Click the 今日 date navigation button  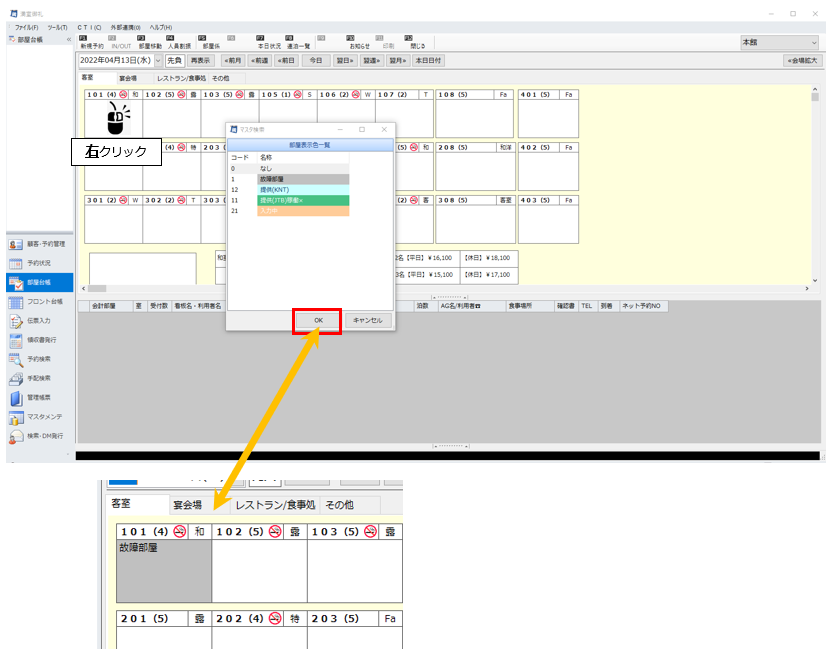coord(315,60)
